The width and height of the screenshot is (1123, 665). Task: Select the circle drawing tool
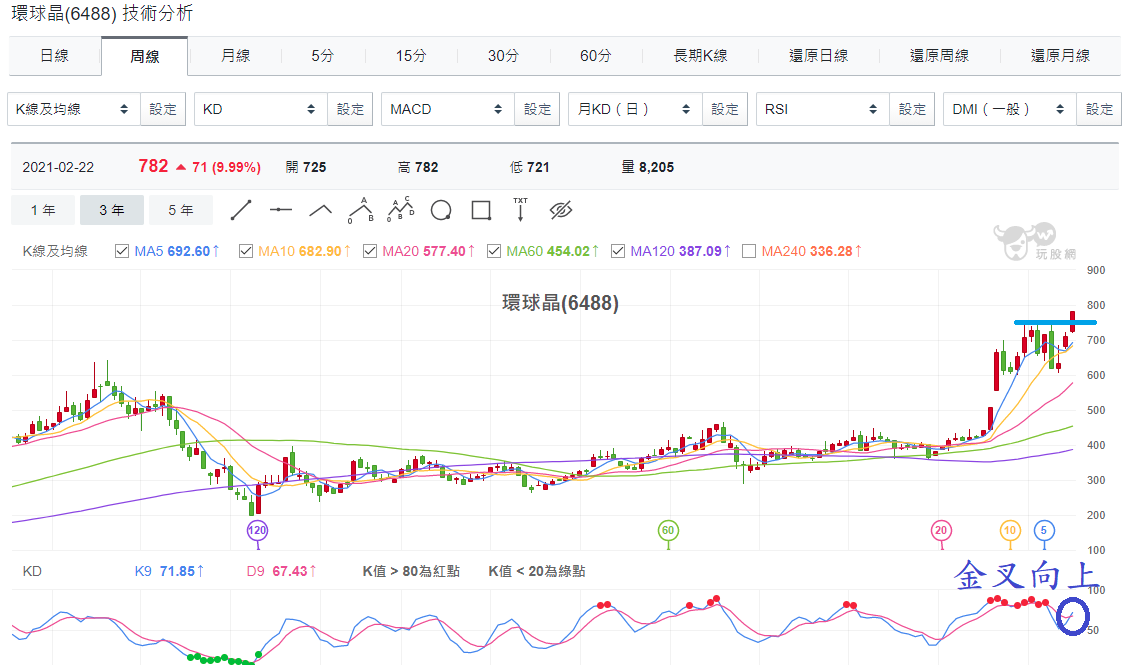click(440, 210)
